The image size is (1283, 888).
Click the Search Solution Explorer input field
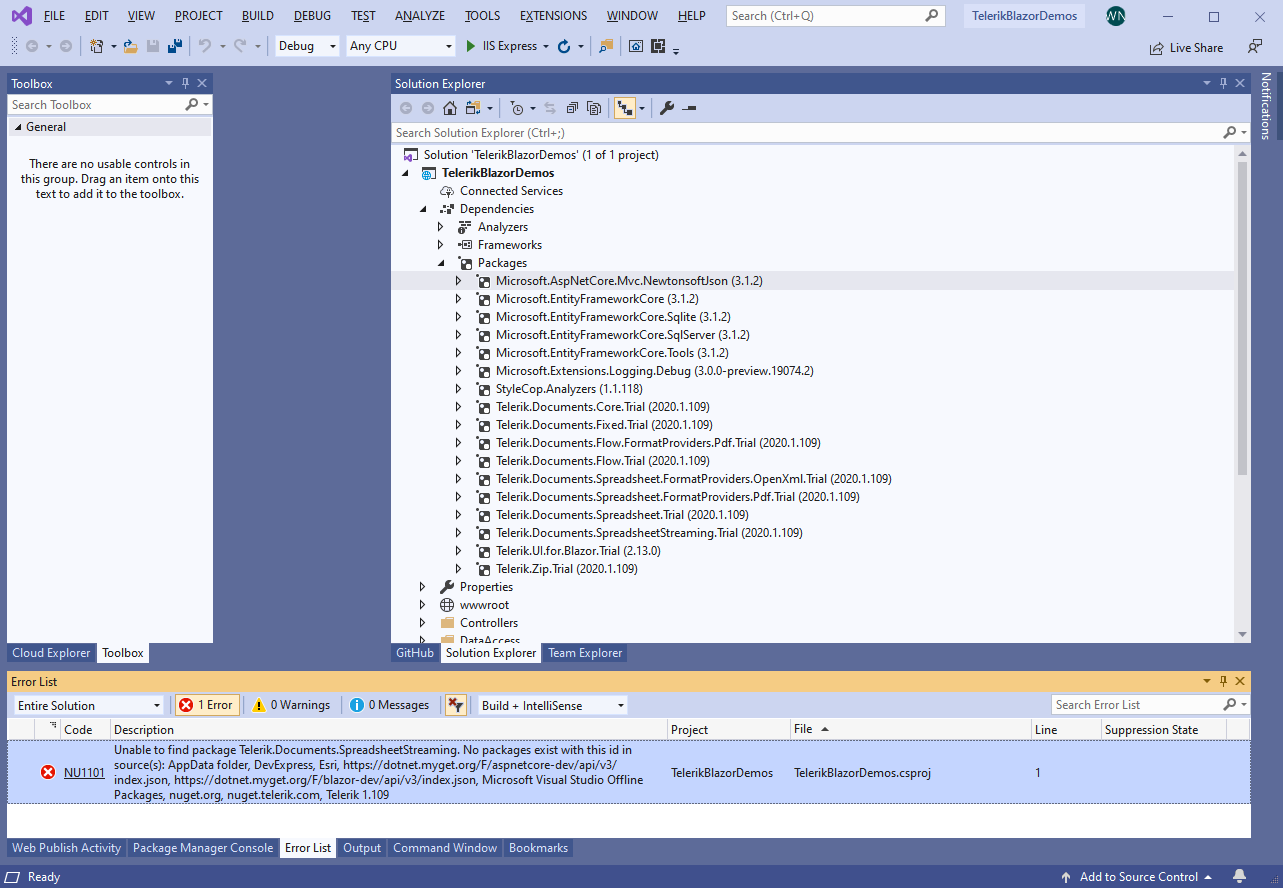pyautogui.click(x=805, y=132)
